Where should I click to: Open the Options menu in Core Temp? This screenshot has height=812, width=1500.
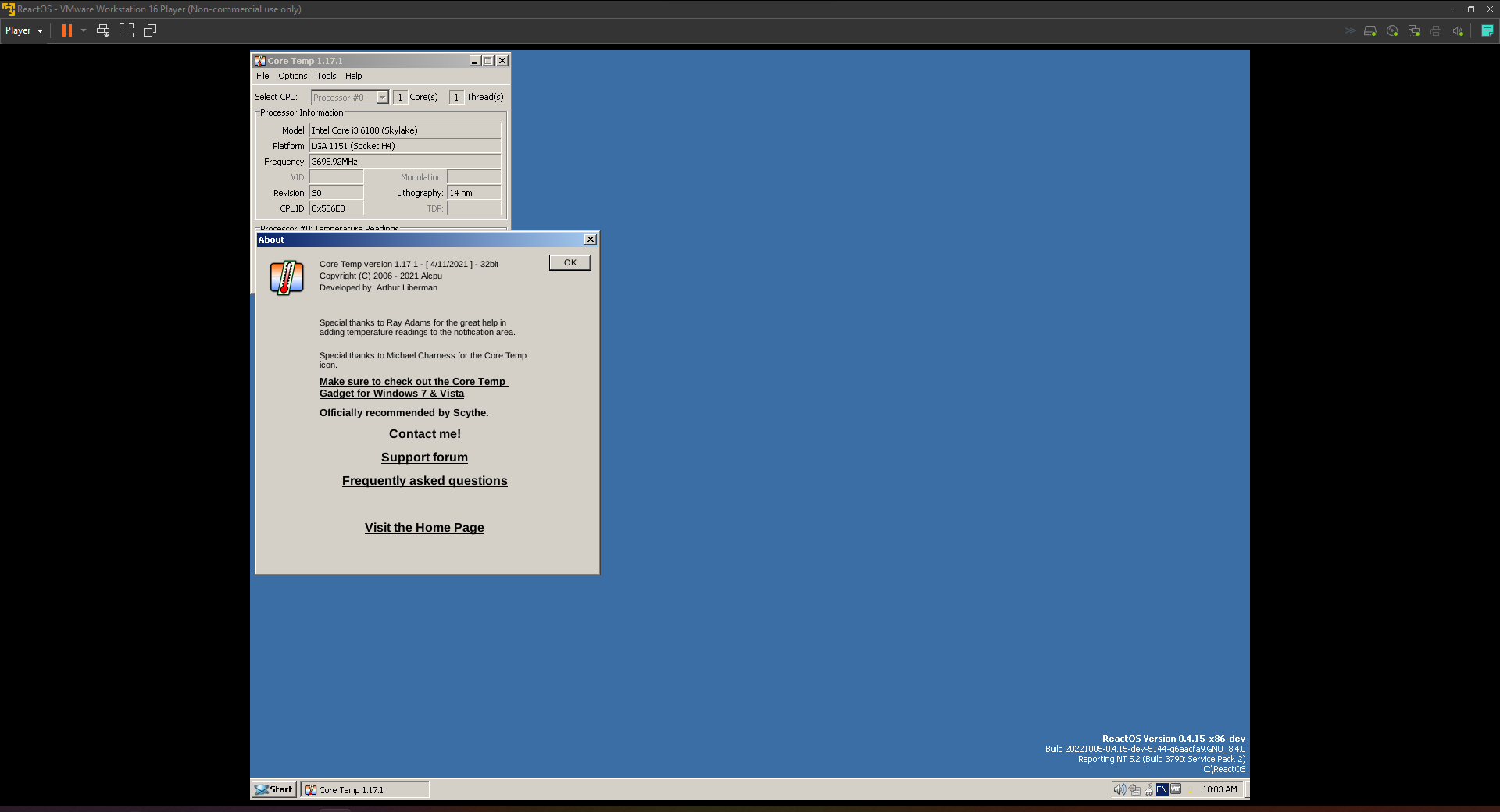(292, 76)
